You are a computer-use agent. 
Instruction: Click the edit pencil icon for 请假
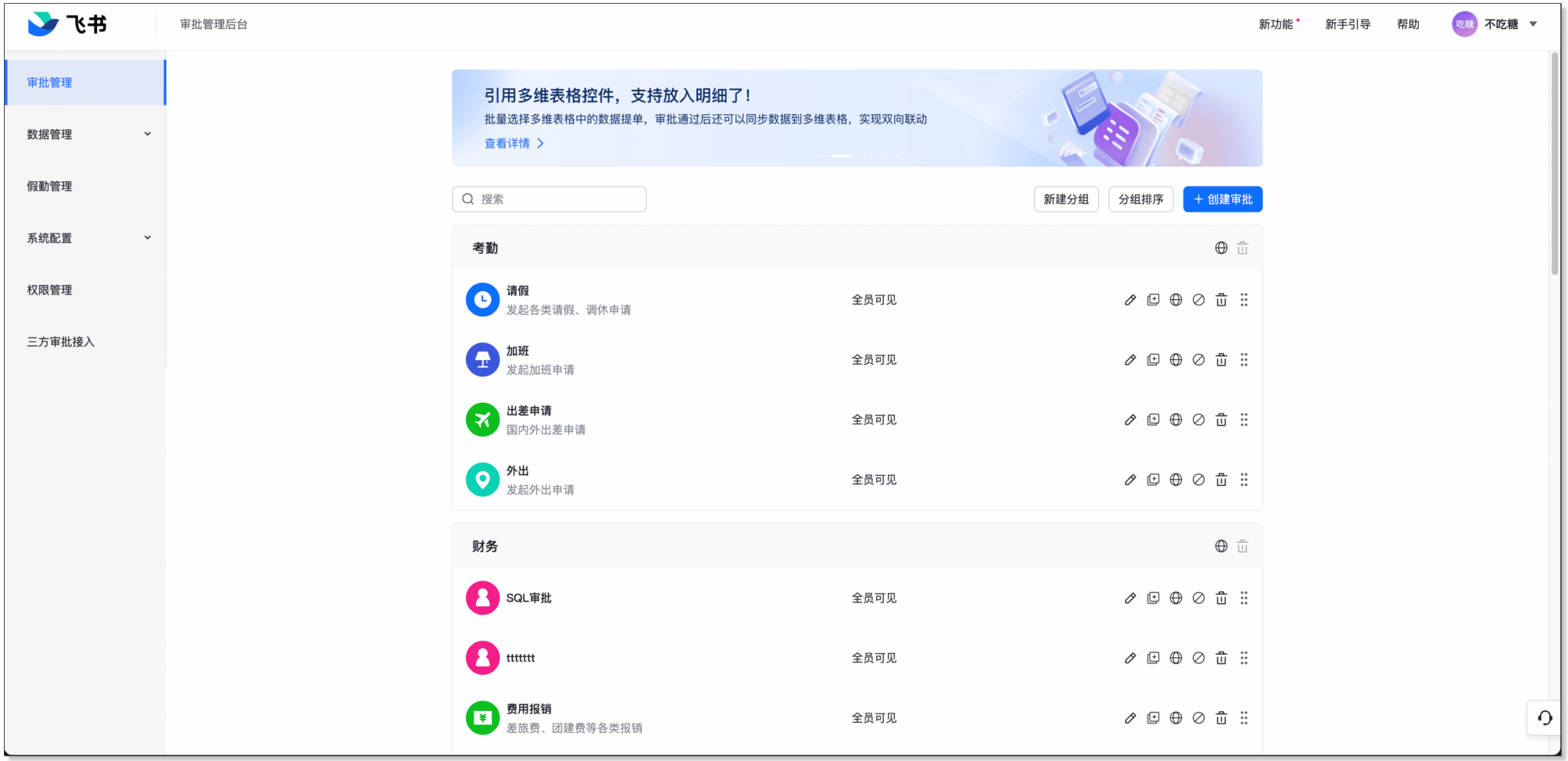click(1129, 300)
